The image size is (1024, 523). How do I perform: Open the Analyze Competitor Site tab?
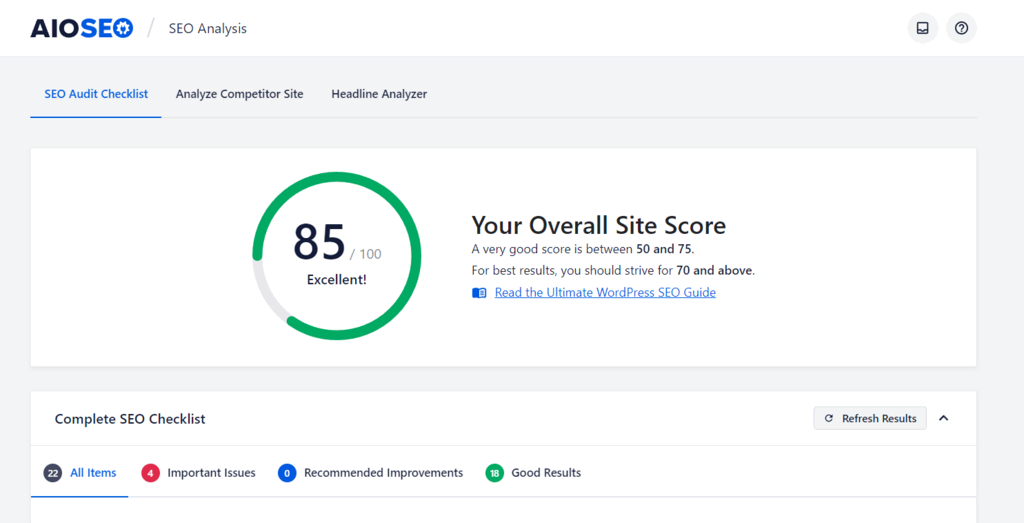coord(239,94)
